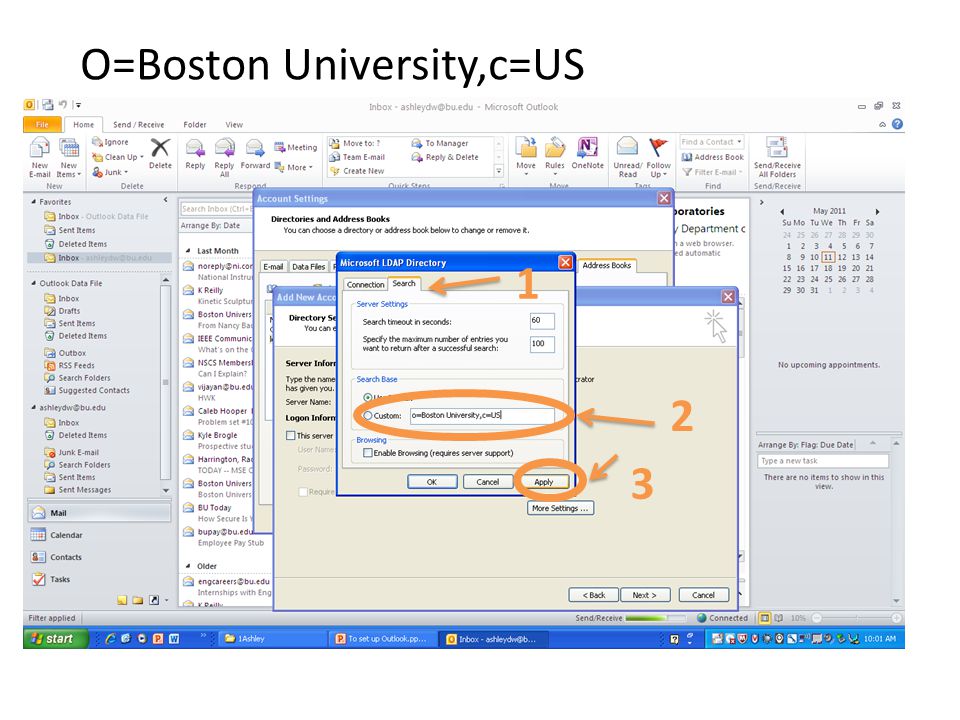
Task: Click More Settings button
Action: (560, 508)
